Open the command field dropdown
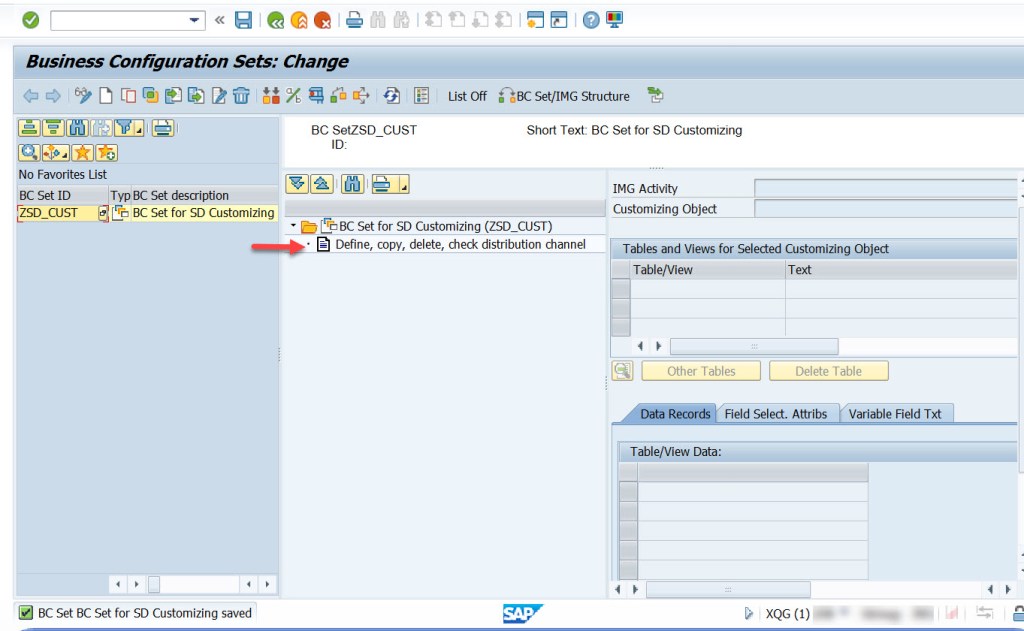This screenshot has width=1024, height=631. (194, 19)
